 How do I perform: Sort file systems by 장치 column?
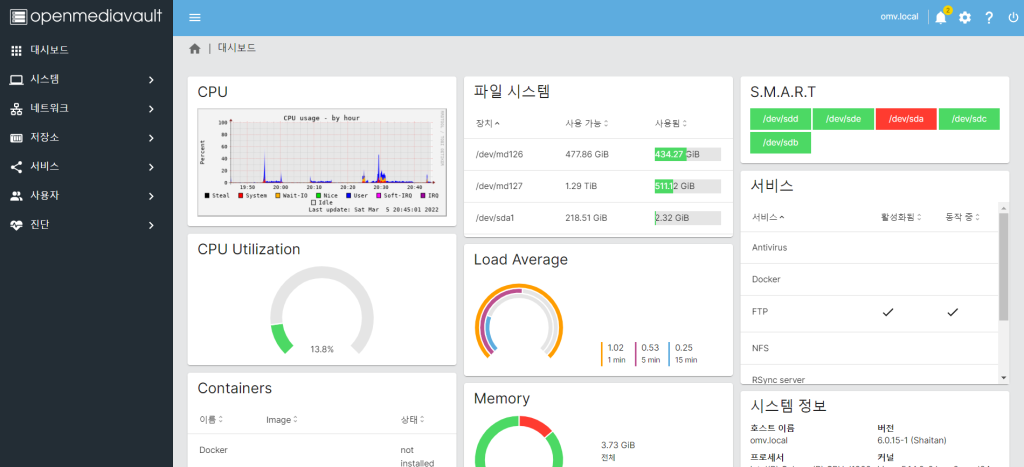(x=488, y=123)
